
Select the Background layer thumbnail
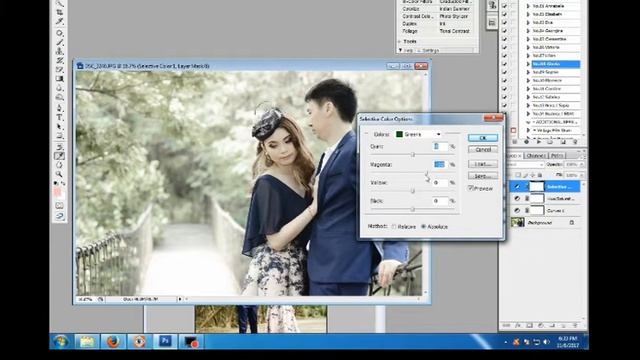tap(518, 222)
